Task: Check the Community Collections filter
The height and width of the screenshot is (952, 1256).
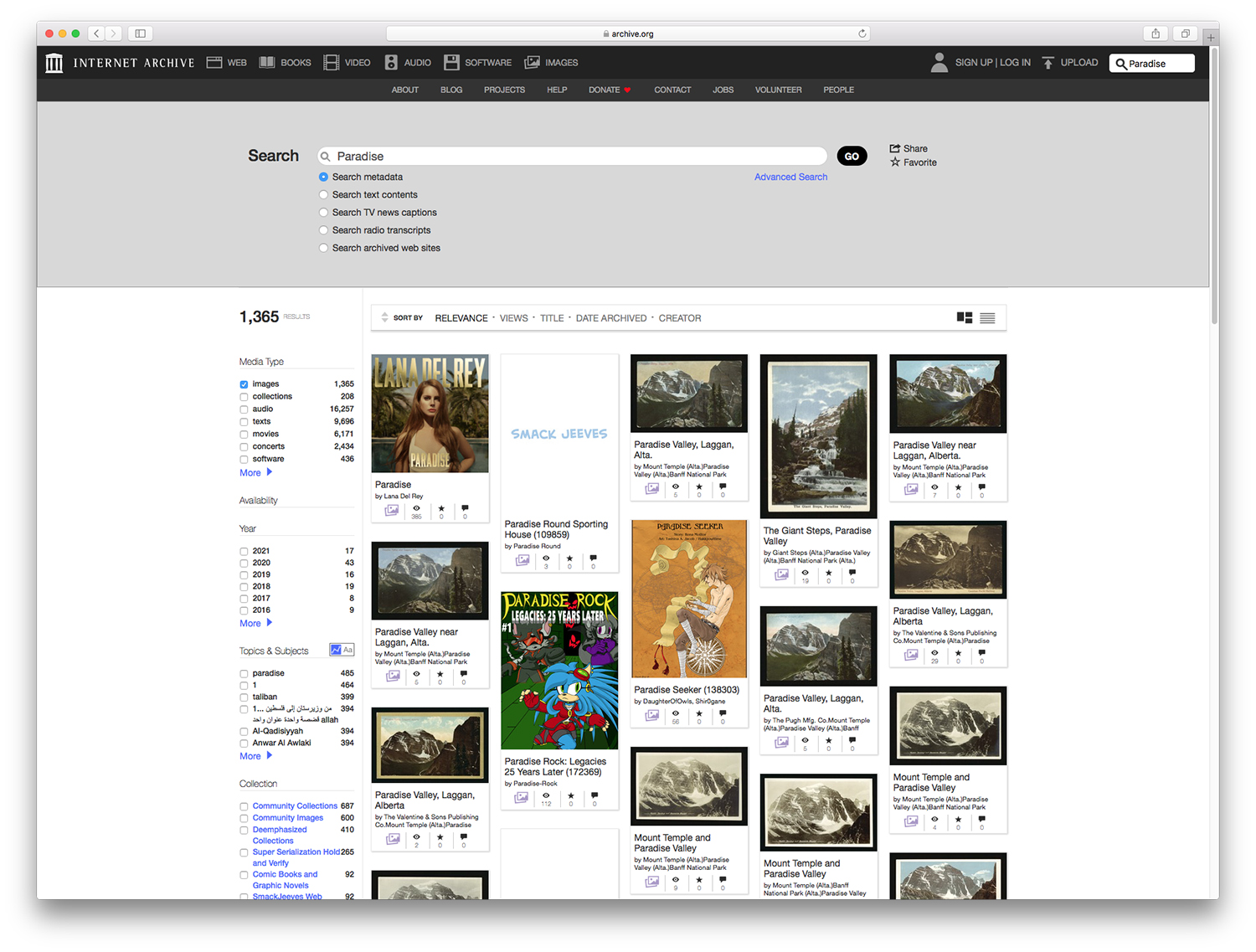Action: [244, 806]
